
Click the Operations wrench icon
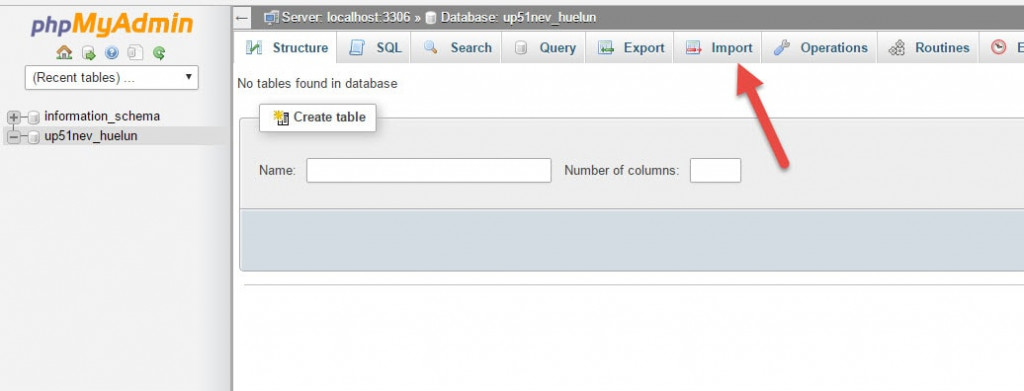click(782, 47)
